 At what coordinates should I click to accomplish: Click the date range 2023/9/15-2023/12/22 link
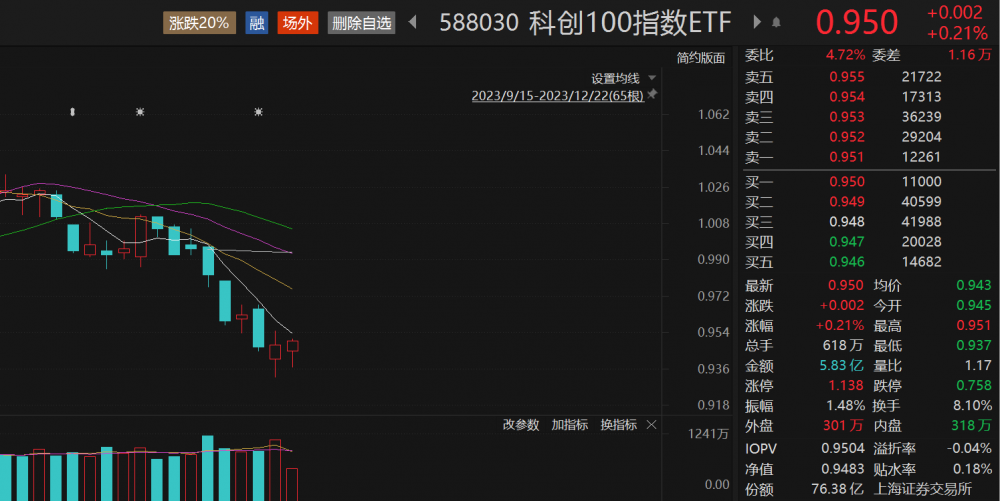557,96
